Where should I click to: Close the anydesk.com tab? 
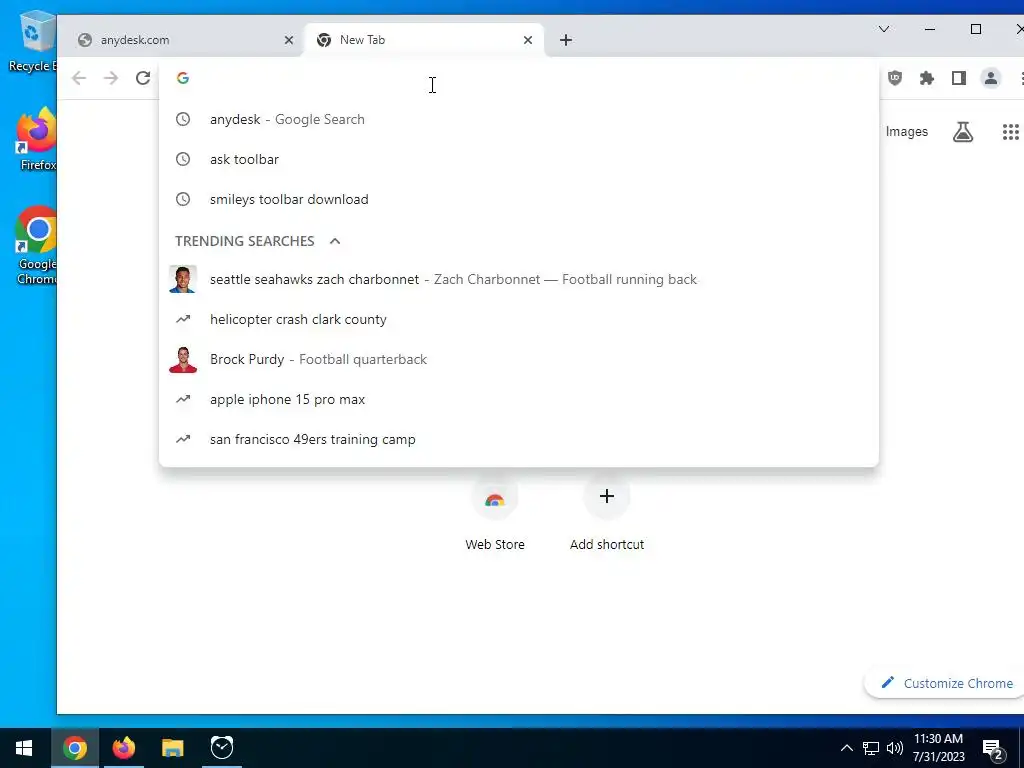point(289,40)
